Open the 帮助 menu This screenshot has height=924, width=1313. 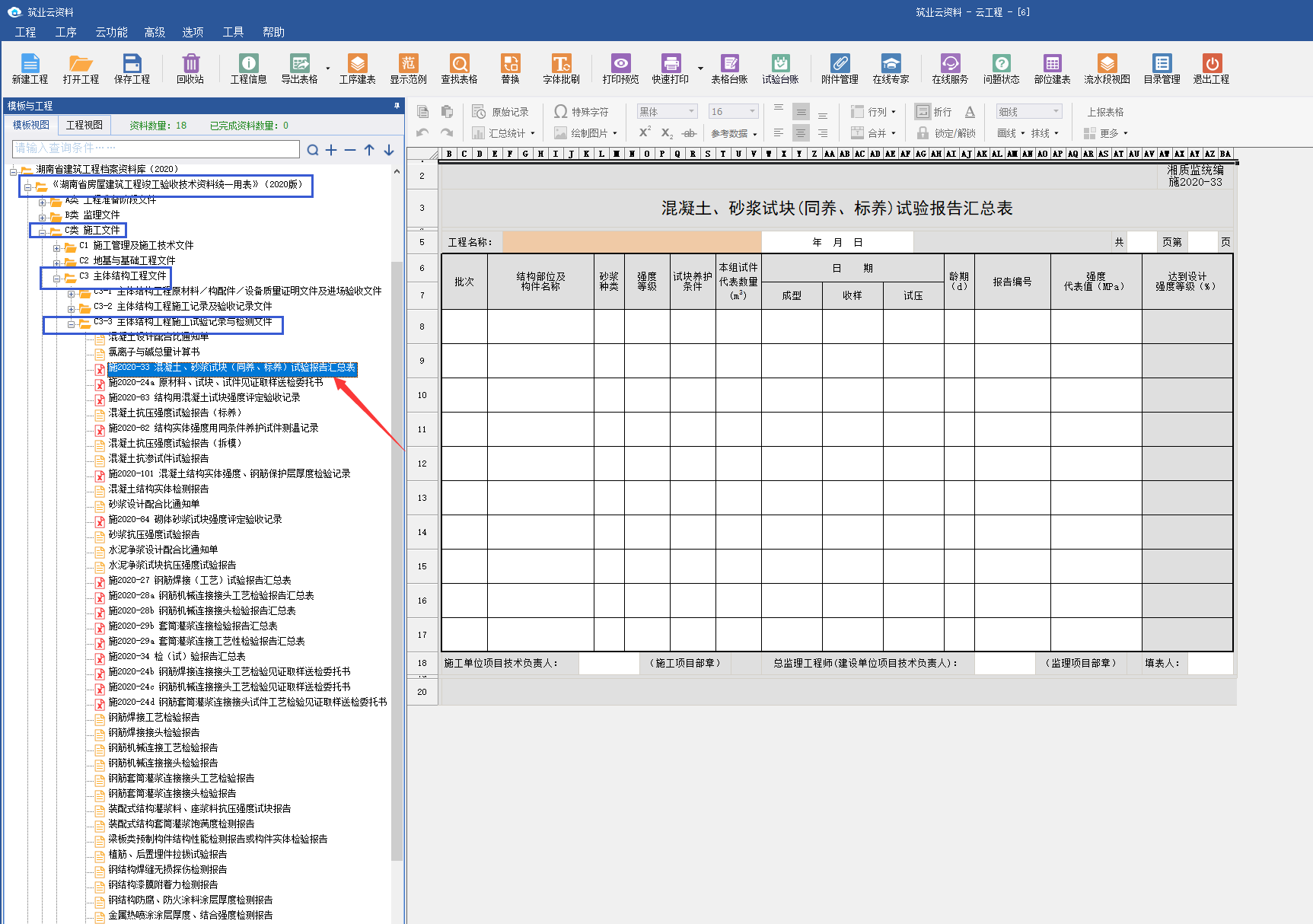pos(273,32)
